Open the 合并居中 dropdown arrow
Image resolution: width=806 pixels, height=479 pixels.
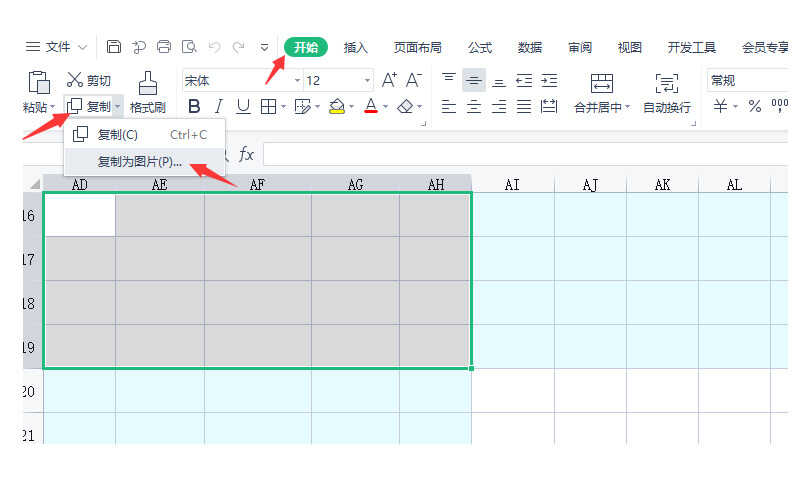pyautogui.click(x=627, y=107)
